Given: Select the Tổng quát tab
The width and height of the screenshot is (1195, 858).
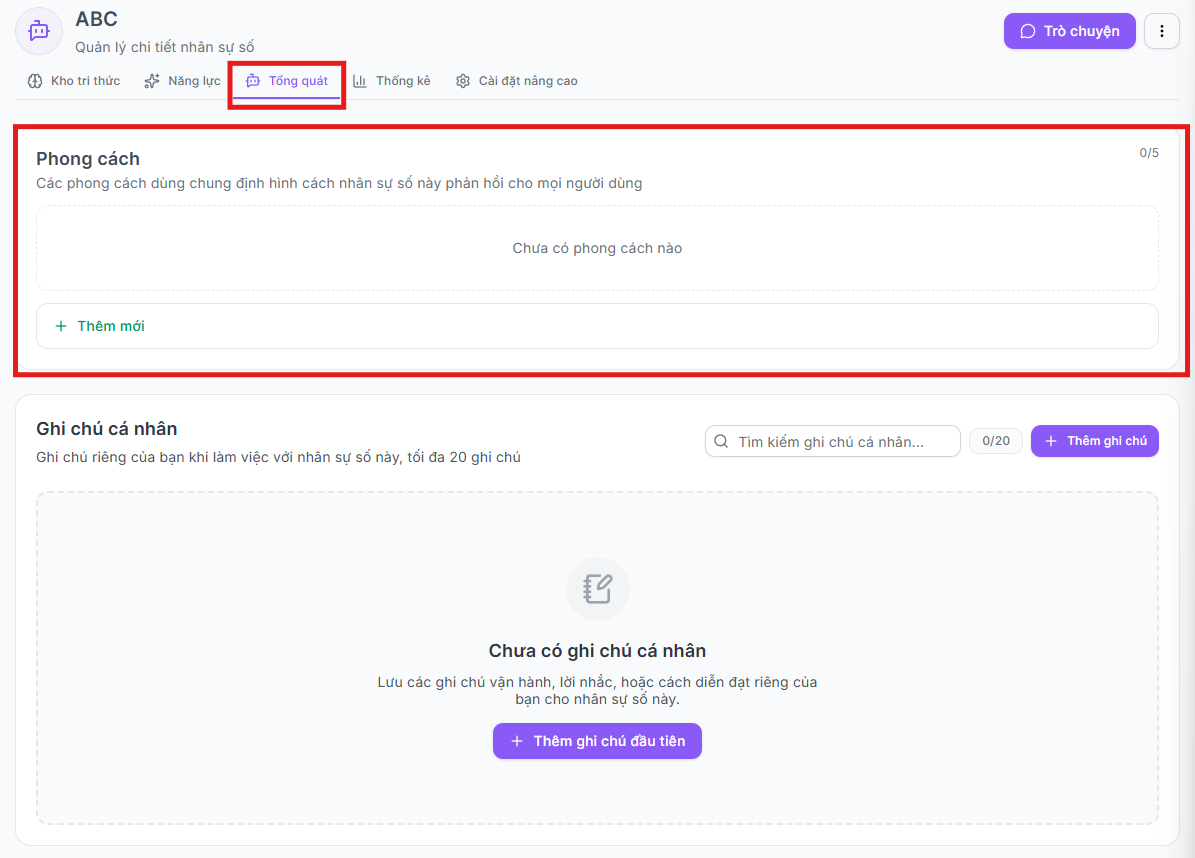Looking at the screenshot, I should [x=287, y=81].
